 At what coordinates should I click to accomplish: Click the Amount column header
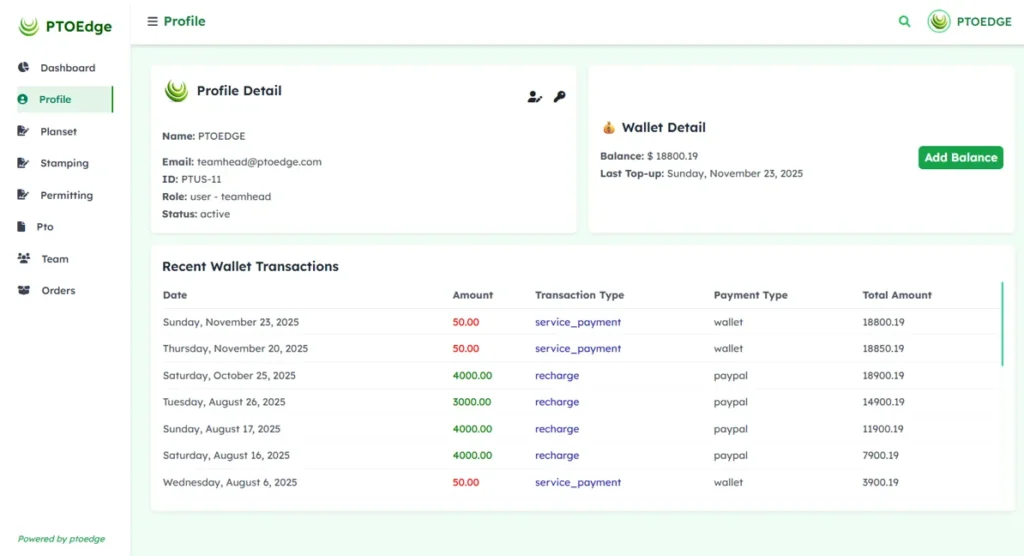(x=473, y=295)
